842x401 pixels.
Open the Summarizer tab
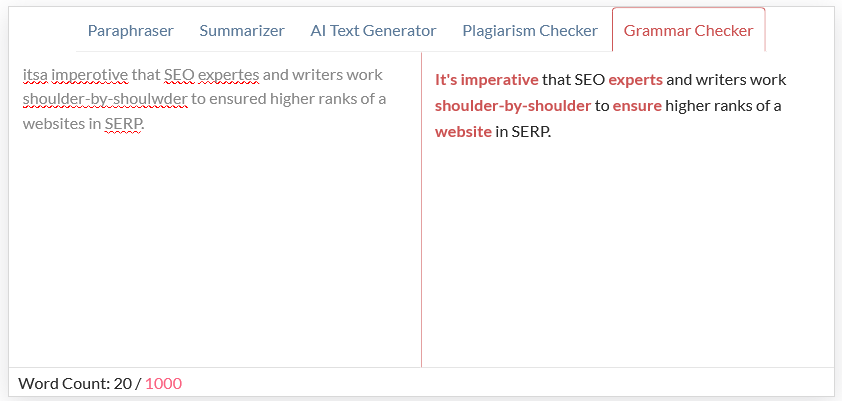[x=242, y=31]
